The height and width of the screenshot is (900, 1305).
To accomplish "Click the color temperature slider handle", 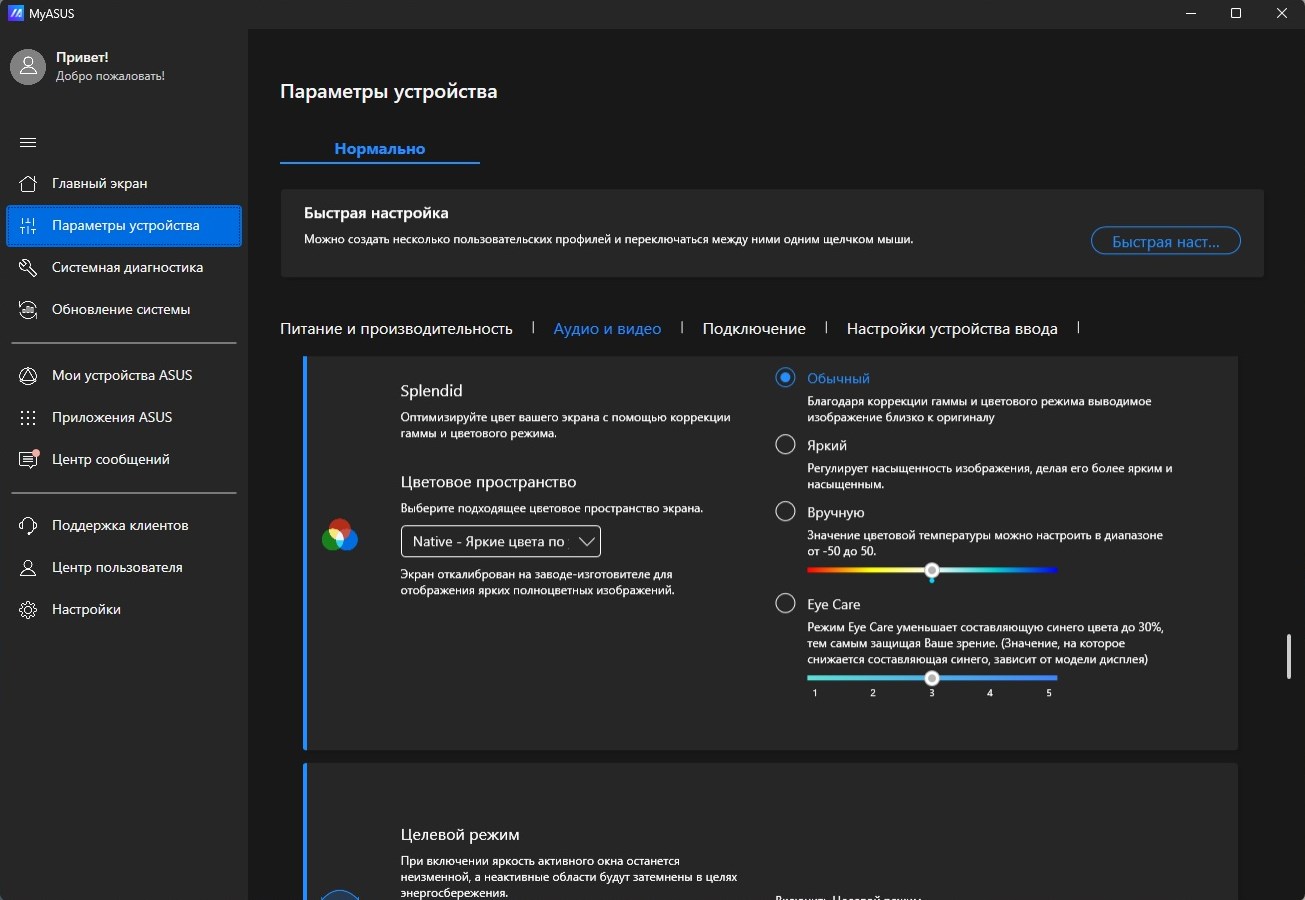I will click(932, 570).
